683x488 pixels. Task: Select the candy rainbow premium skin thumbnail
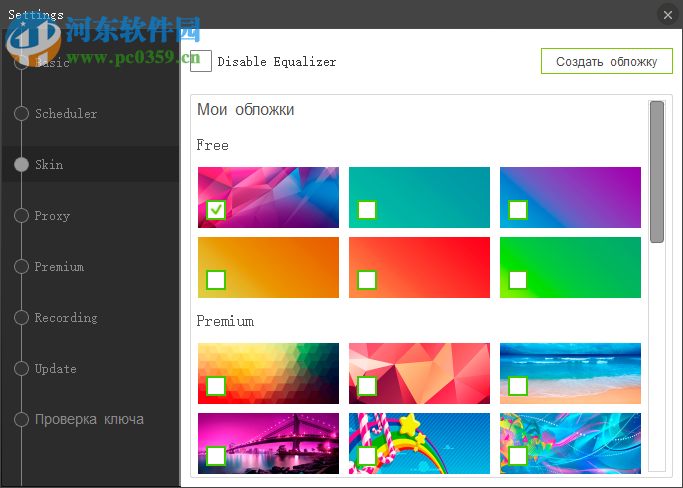(419, 444)
